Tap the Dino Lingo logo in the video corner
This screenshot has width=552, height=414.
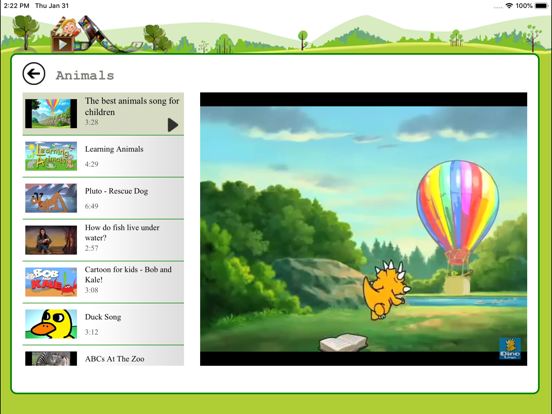[510, 349]
